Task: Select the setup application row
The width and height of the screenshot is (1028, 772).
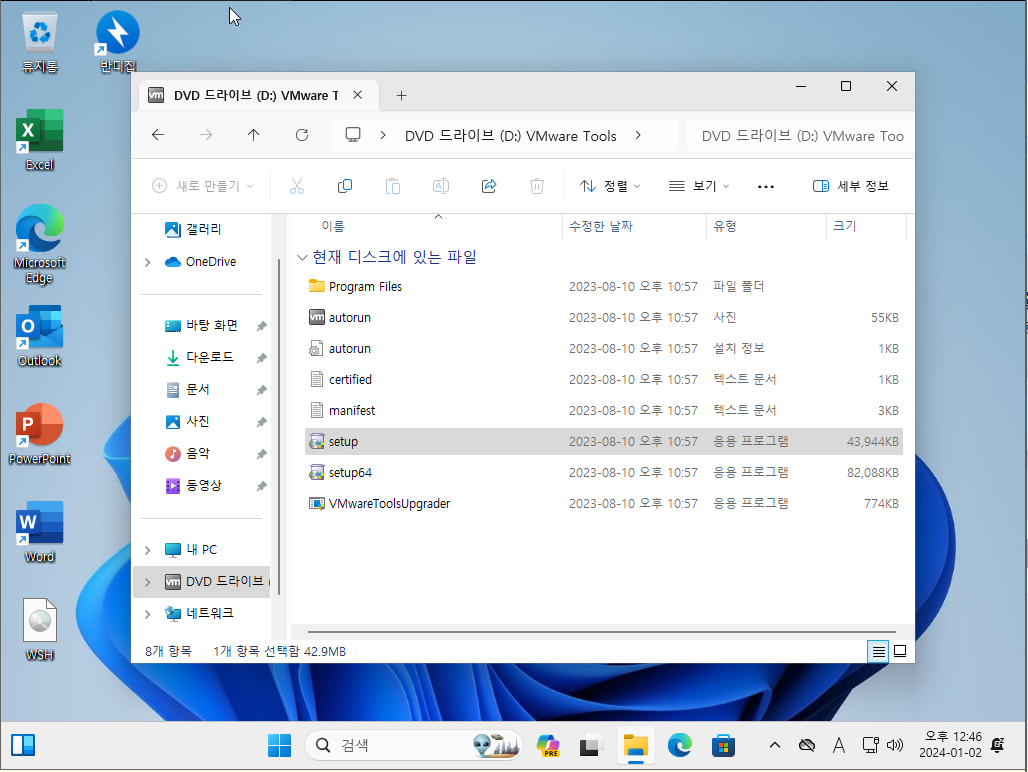Action: tap(604, 442)
